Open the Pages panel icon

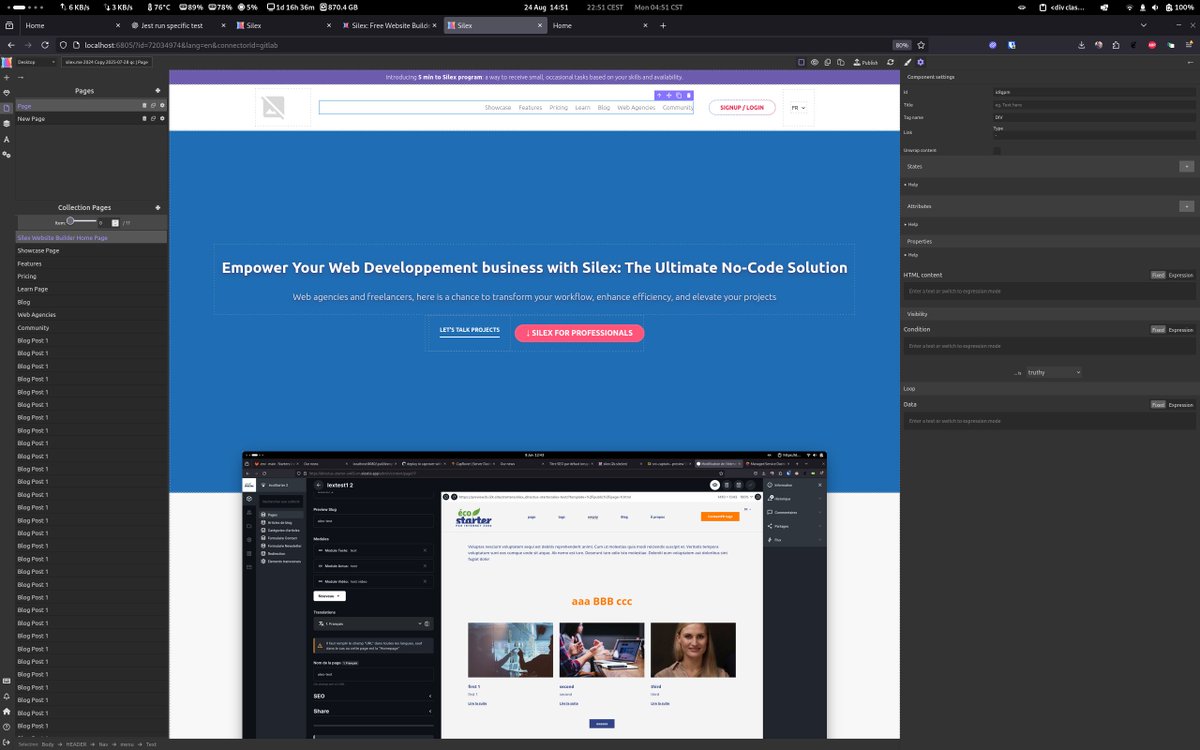click(x=6, y=108)
